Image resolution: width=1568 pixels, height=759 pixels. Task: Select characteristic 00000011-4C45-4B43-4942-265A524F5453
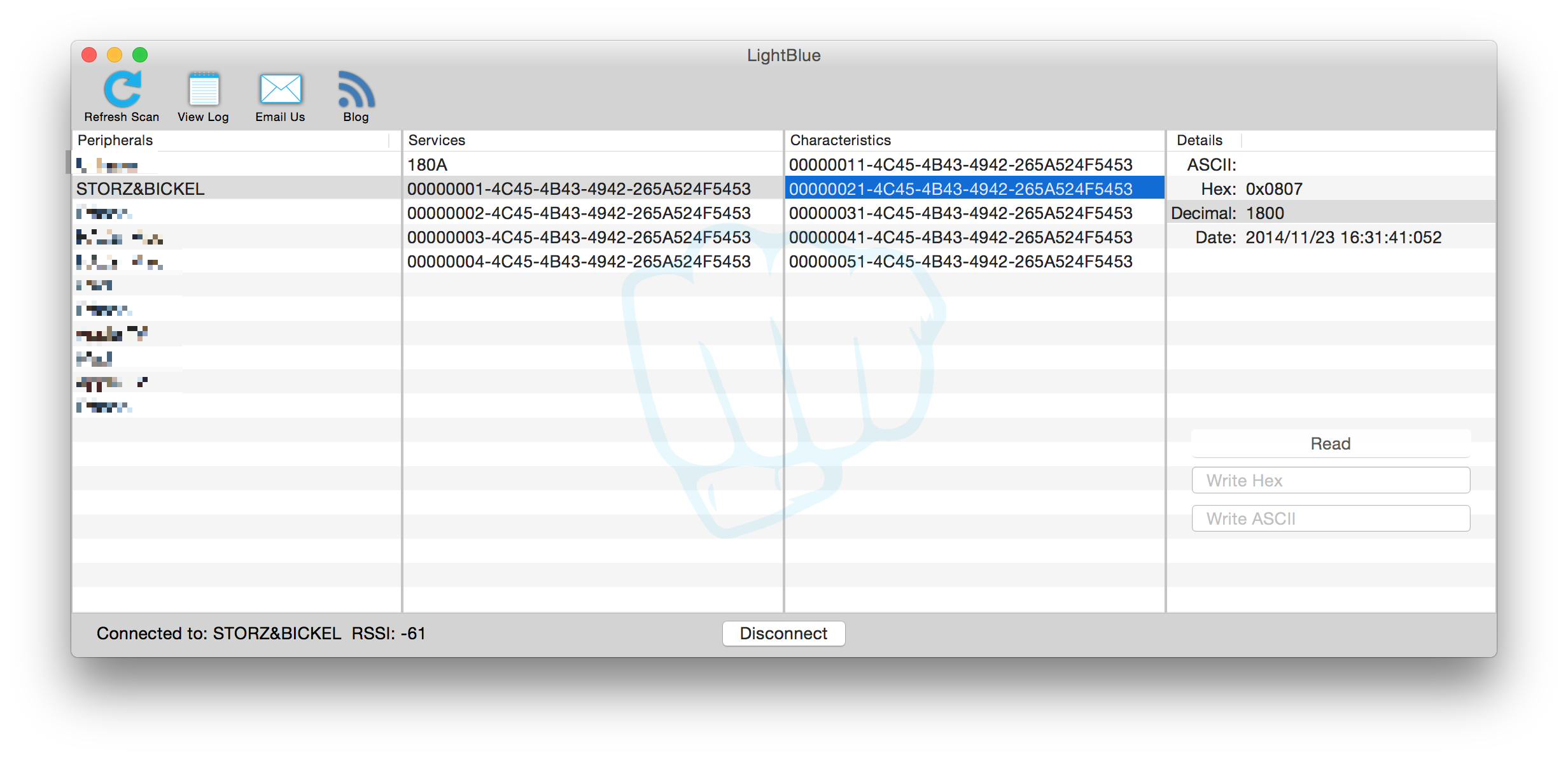(x=974, y=164)
